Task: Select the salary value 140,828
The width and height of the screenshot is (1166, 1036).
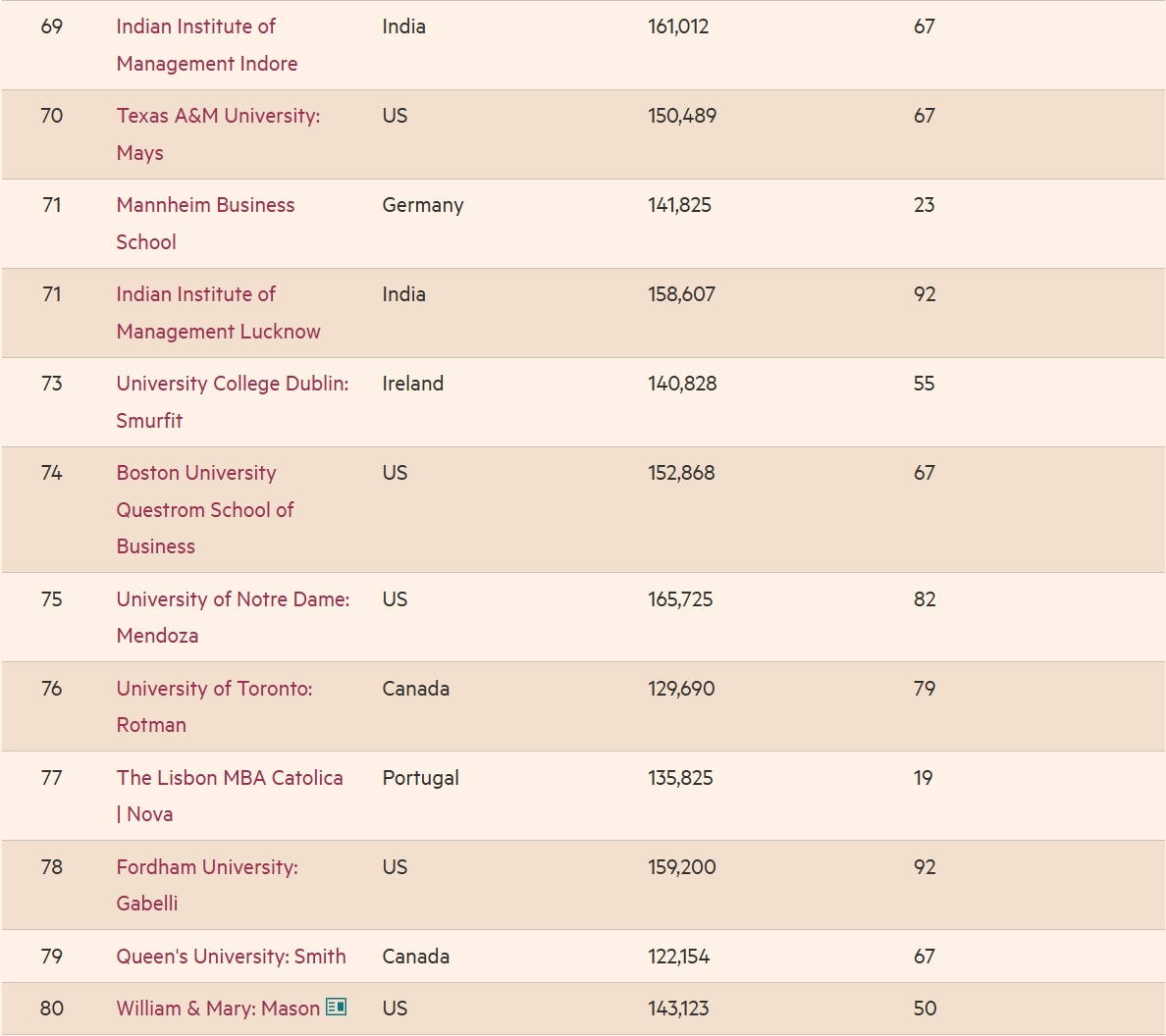Action: [682, 384]
